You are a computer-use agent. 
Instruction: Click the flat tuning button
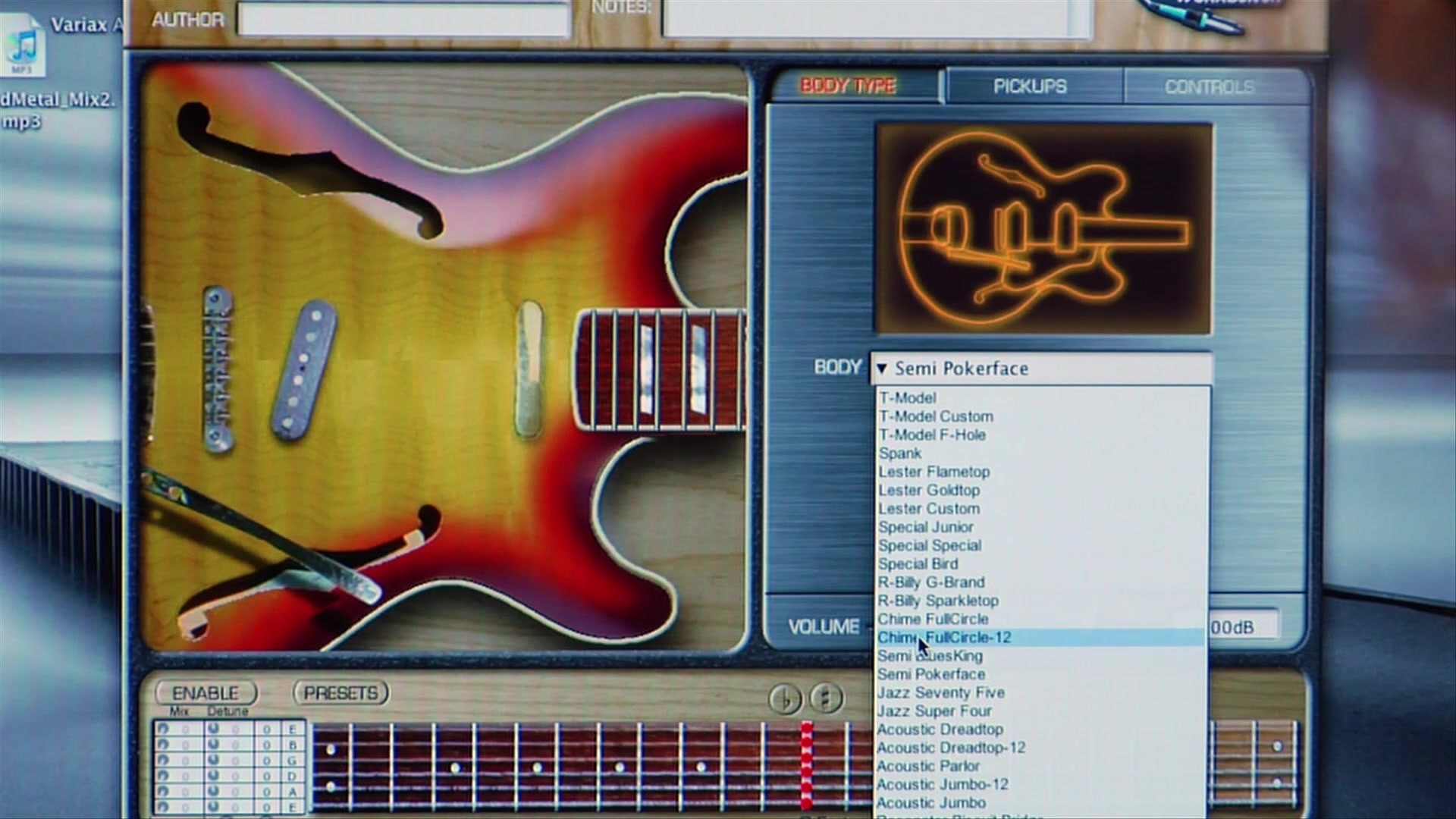(785, 698)
